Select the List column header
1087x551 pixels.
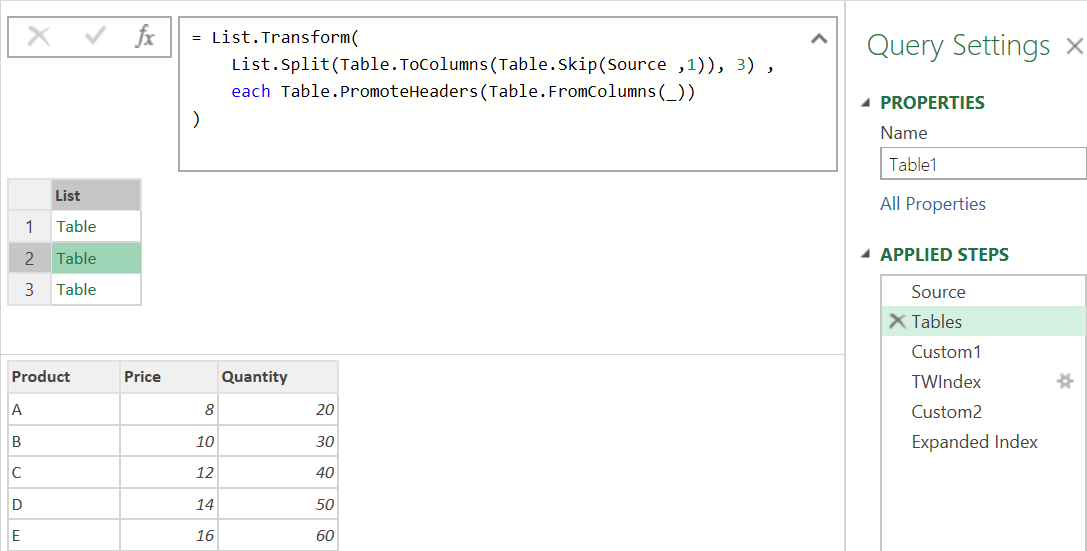tap(96, 195)
